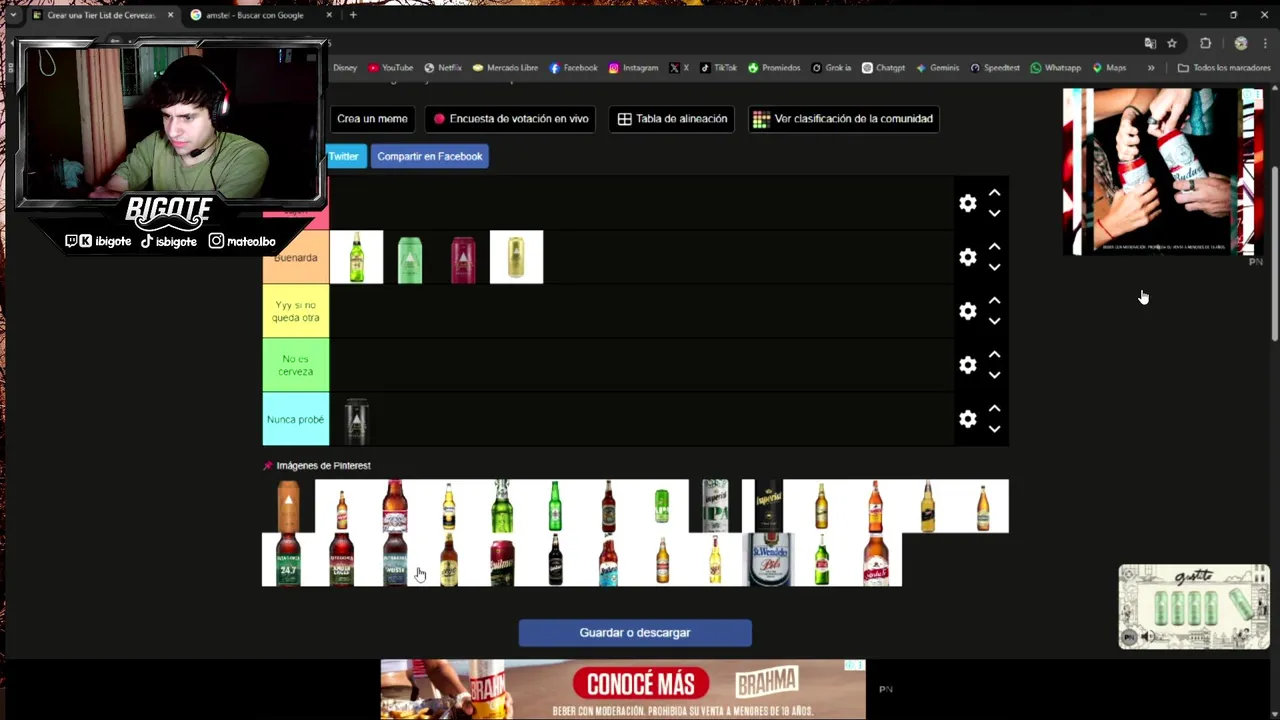The image size is (1280, 720).
Task: Click the 'No es cerveza' tier label
Action: click(x=295, y=365)
